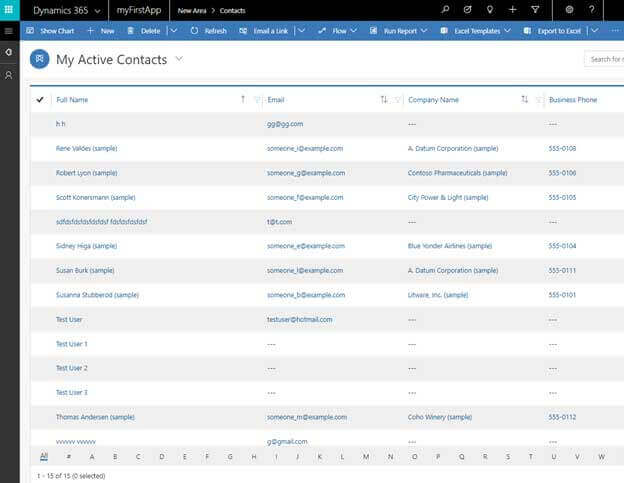Click Show Chart in command bar
Screen dimensions: 624x483
pos(51,31)
